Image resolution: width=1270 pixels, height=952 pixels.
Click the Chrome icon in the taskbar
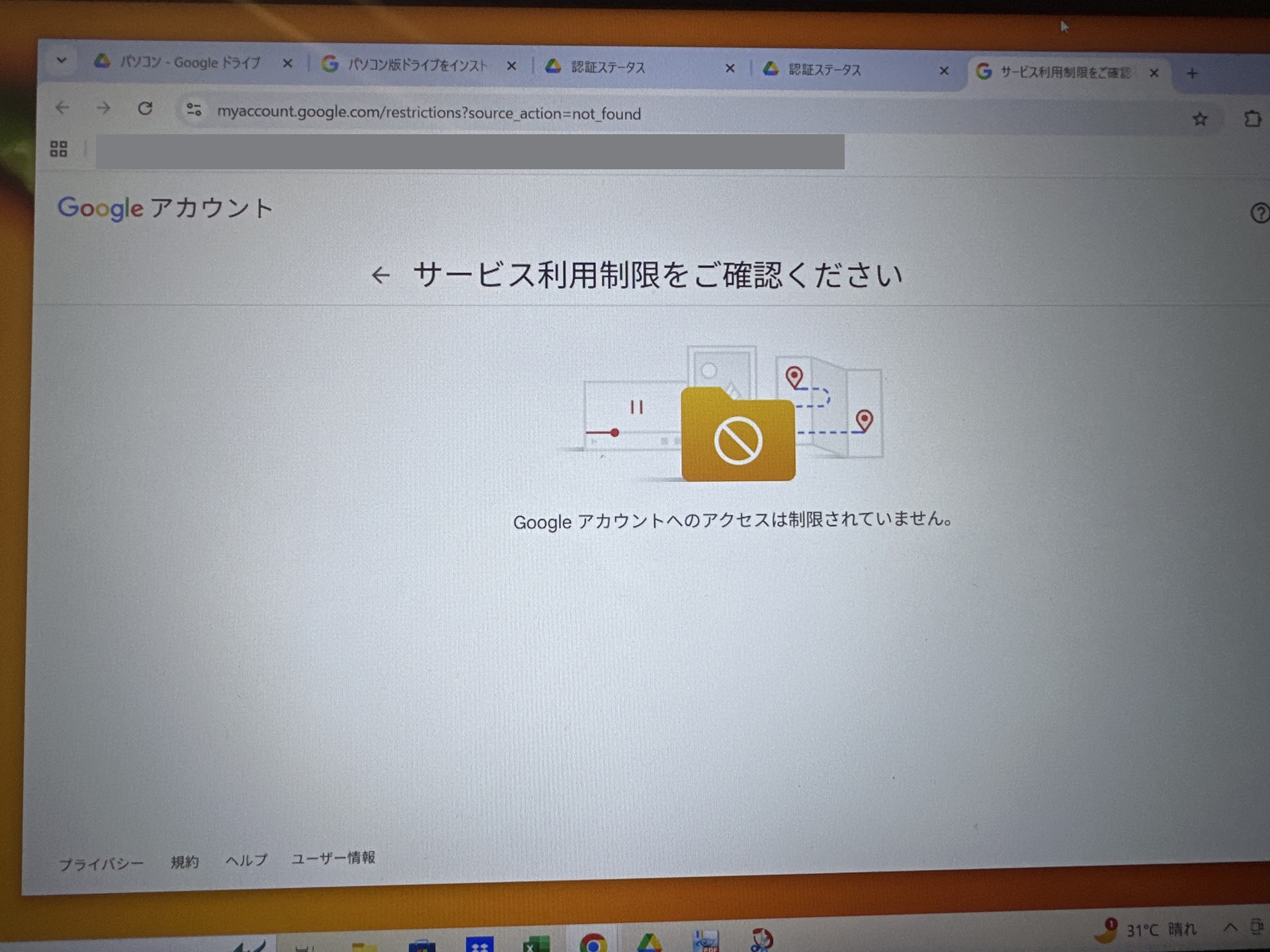click(593, 943)
